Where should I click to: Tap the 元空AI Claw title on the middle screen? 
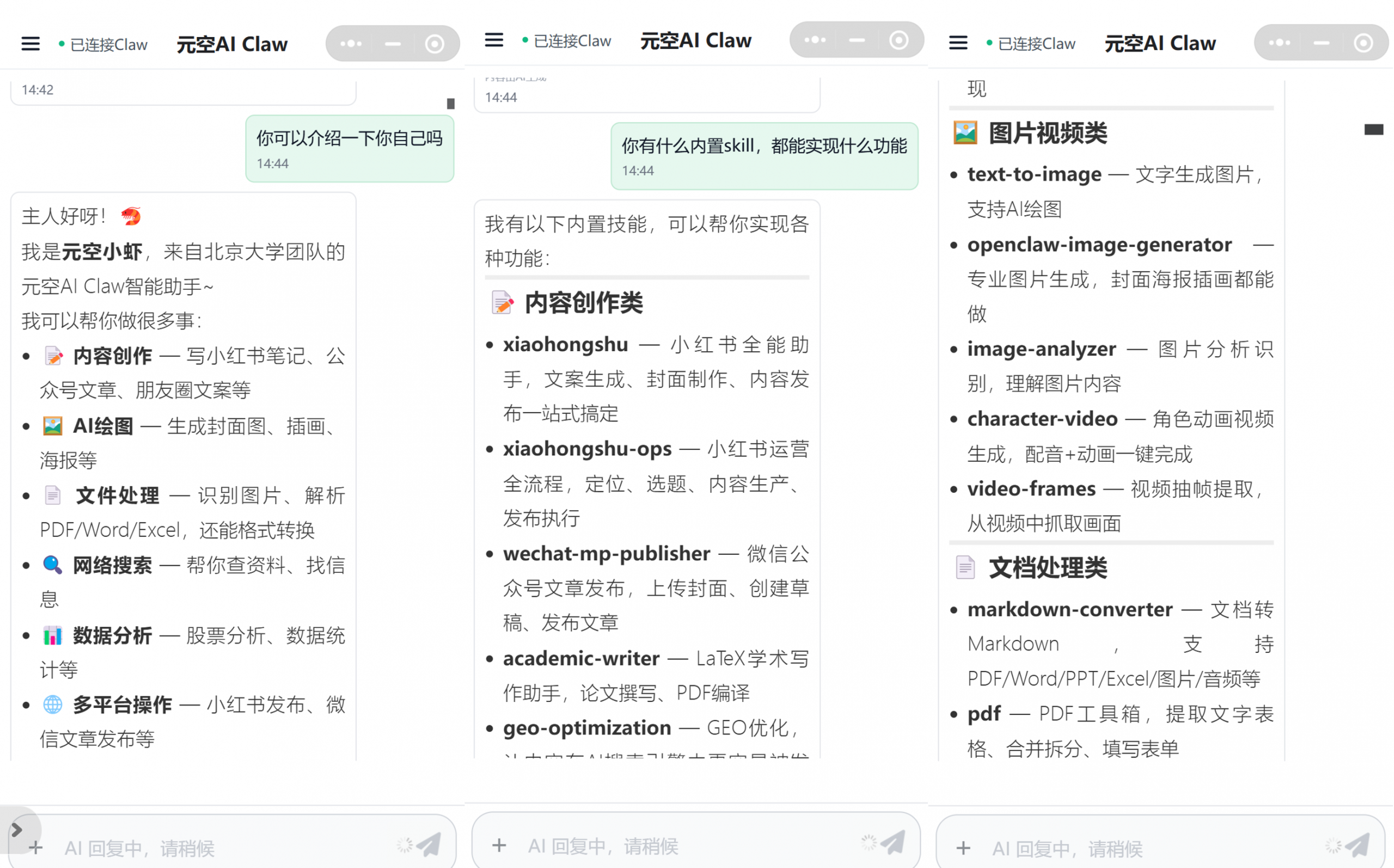695,40
